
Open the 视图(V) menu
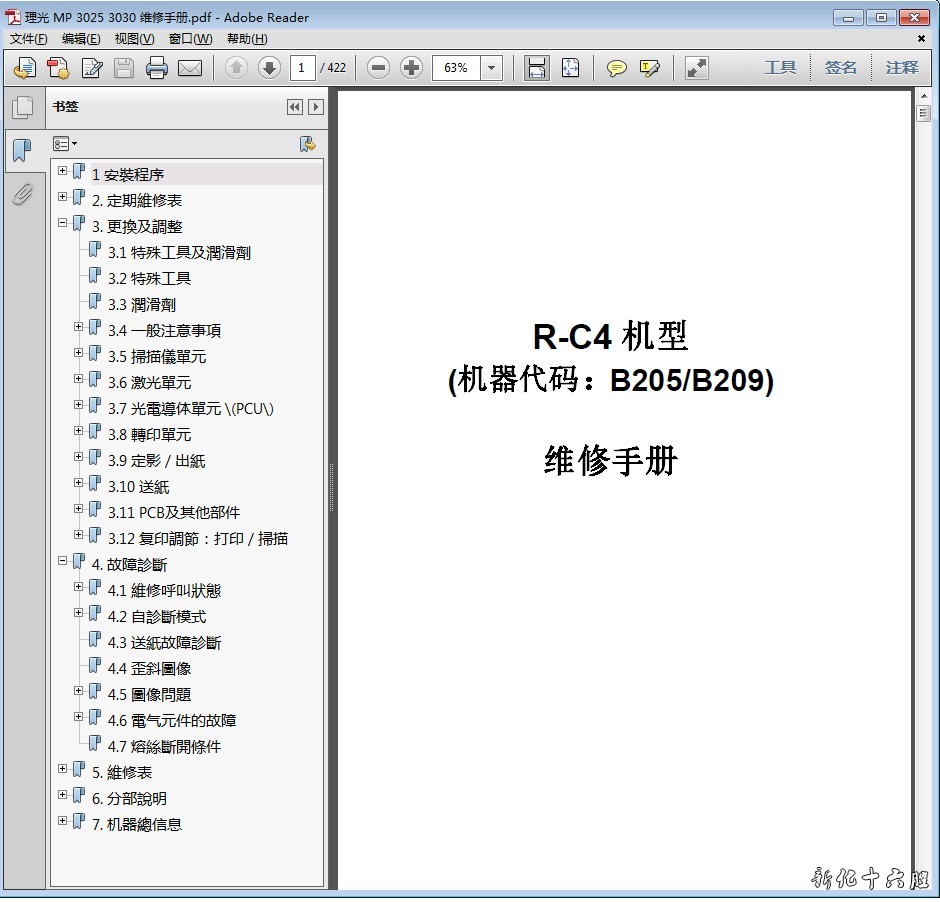[134, 39]
